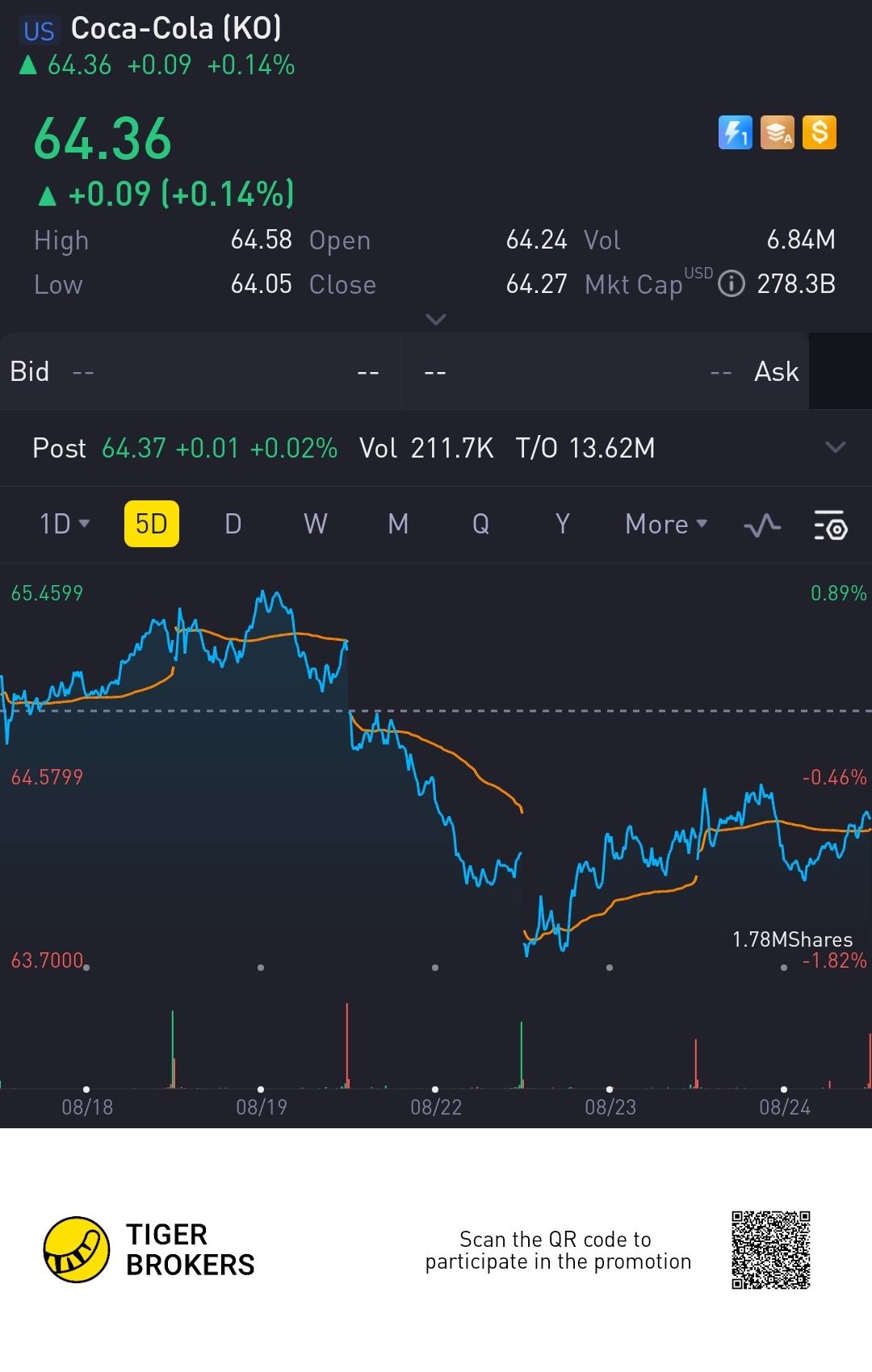
Task: Tap the Post Vol 211.7K text
Action: coord(426,448)
